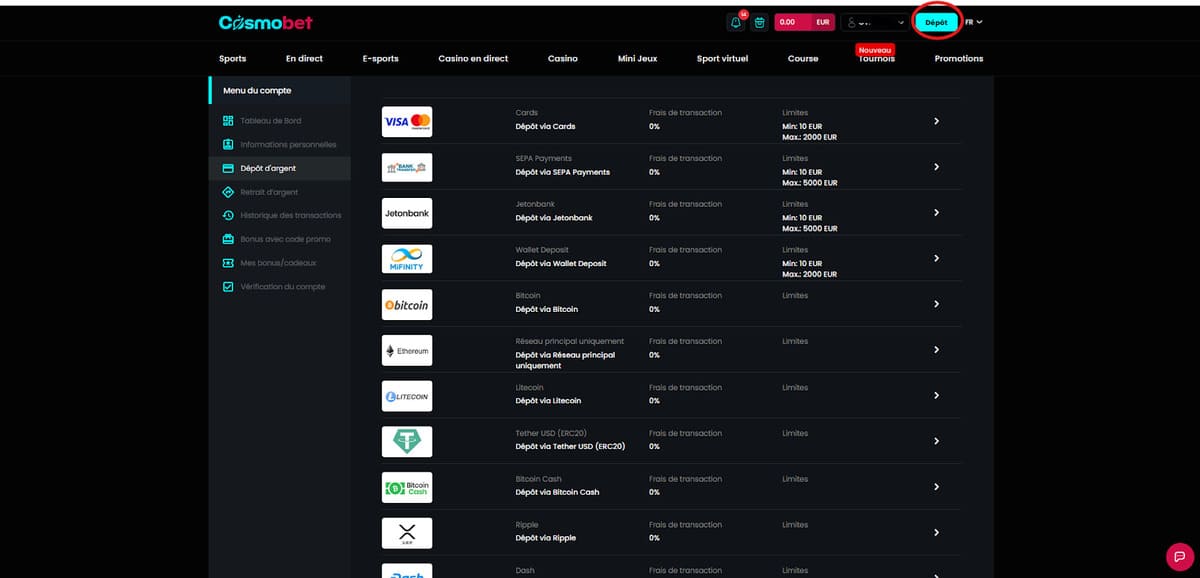Screen dimensions: 1200x578
Task: Expand the user account dropdown
Action: pyautogui.click(x=875, y=22)
